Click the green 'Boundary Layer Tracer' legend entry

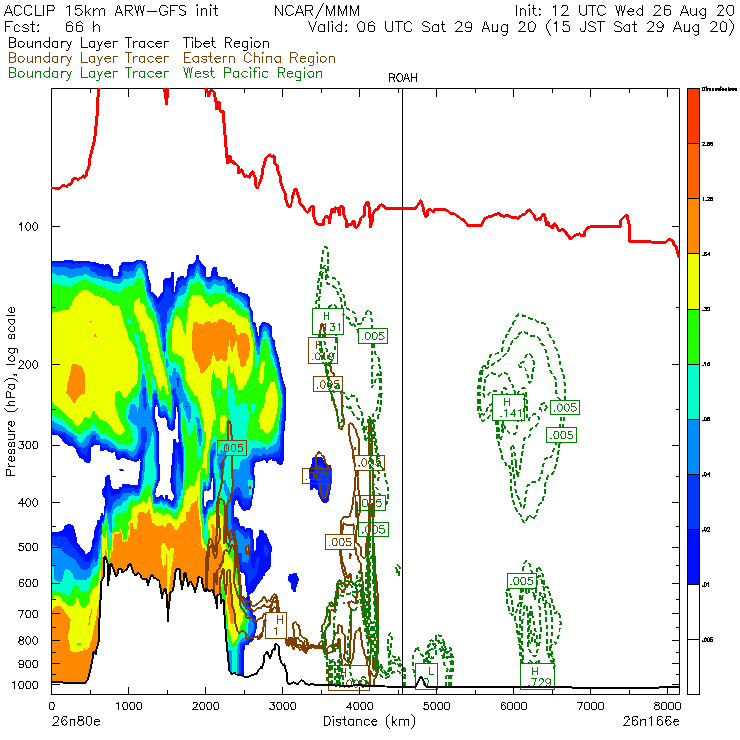tap(88, 74)
